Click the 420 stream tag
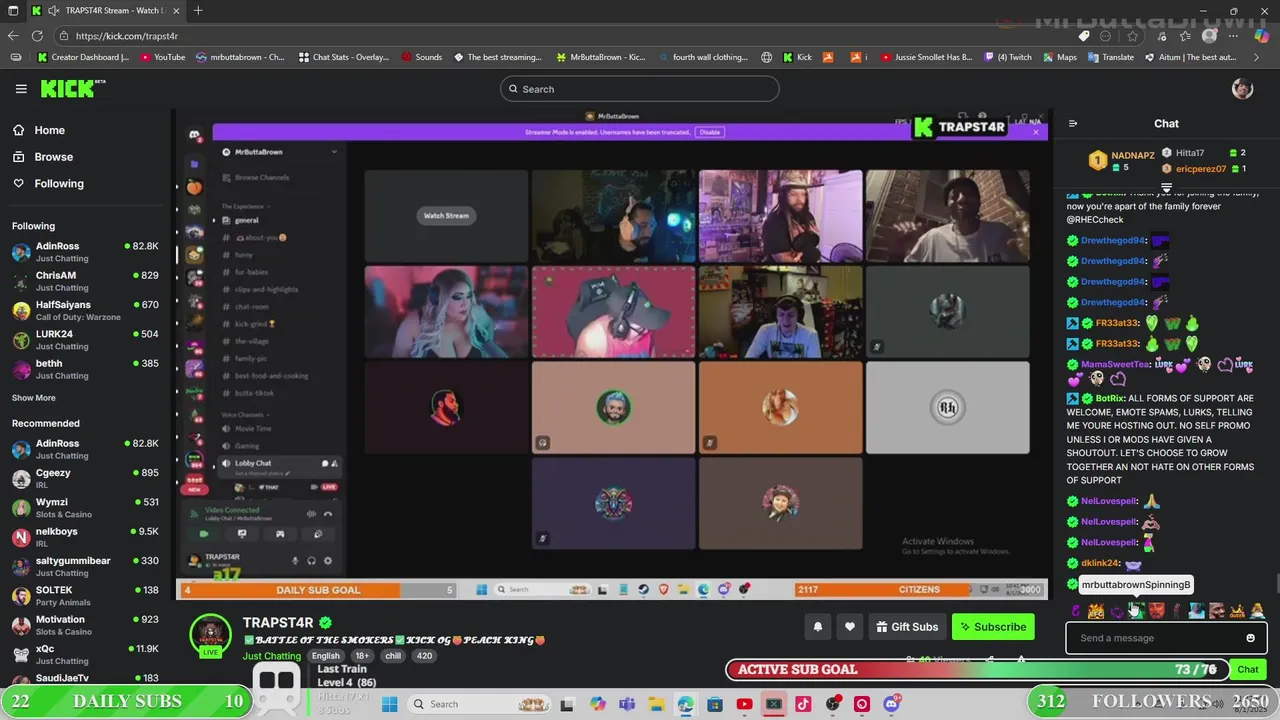 pos(424,656)
